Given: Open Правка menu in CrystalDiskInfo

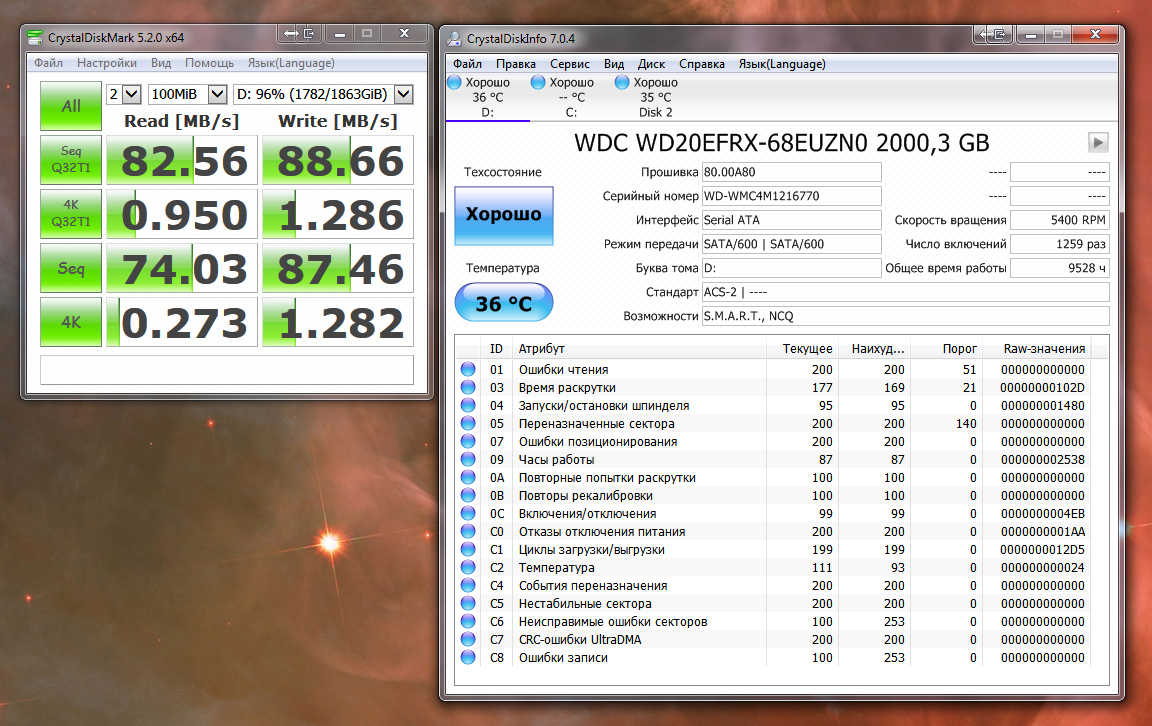Looking at the screenshot, I should [x=516, y=64].
